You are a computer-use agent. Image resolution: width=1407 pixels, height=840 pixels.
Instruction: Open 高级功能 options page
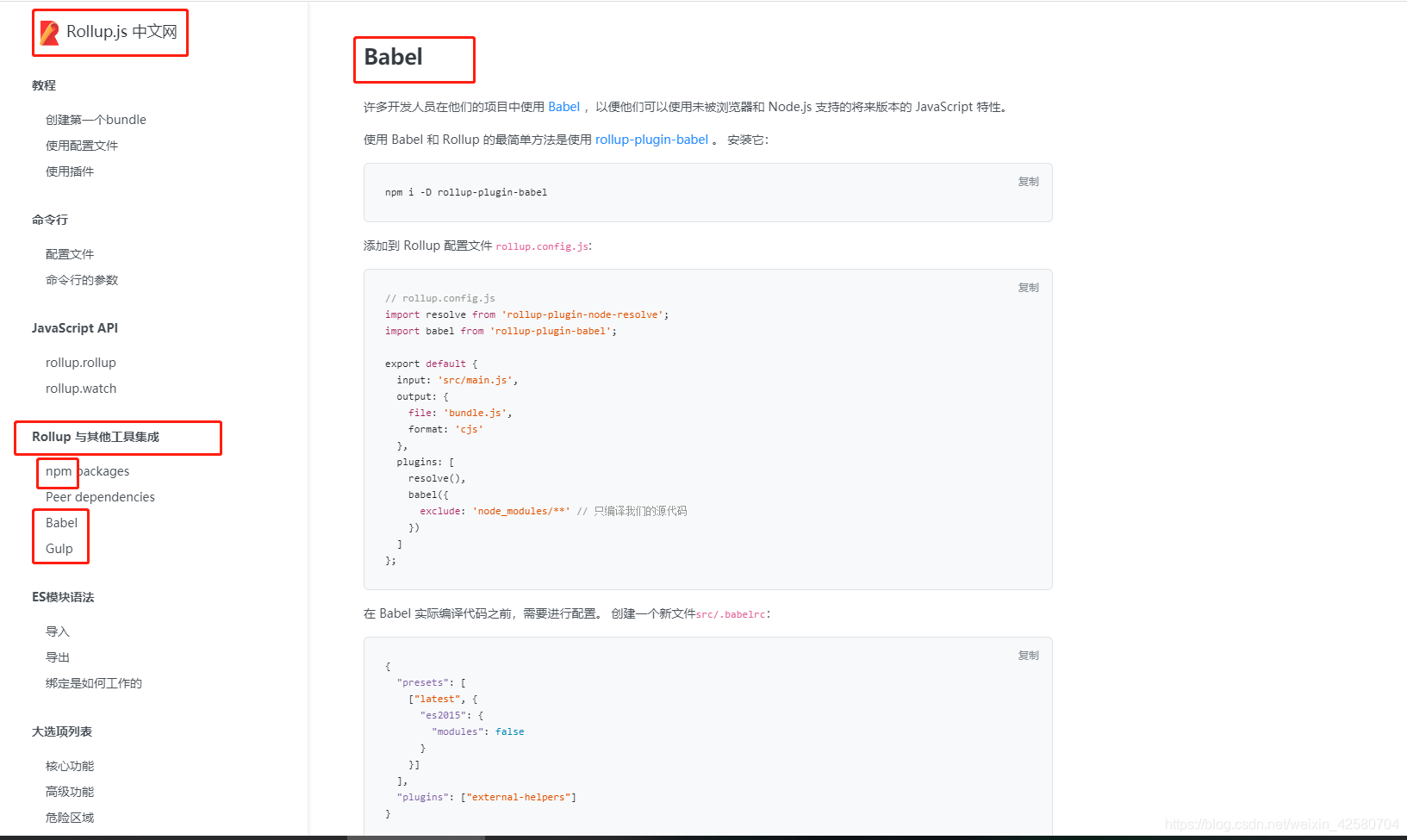click(x=70, y=792)
